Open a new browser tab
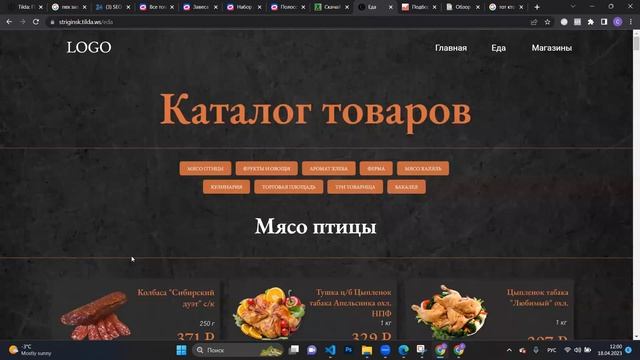The image size is (640, 360). tap(537, 7)
